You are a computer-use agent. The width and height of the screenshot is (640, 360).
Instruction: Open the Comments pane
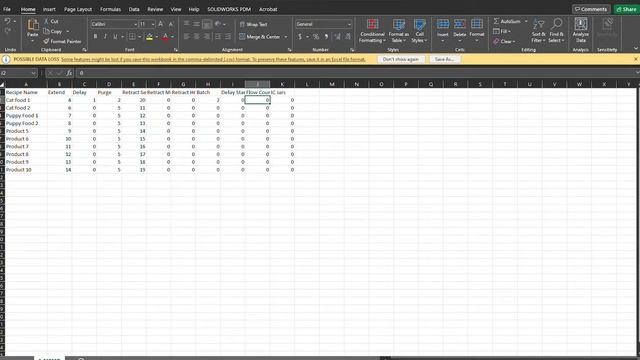591,9
